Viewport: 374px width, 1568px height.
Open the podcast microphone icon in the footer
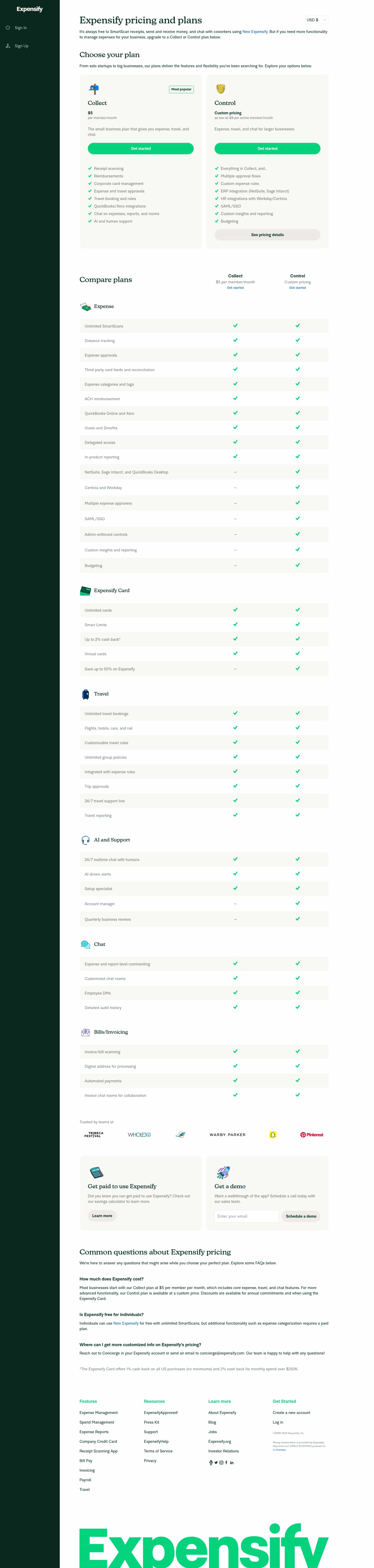point(211,1463)
